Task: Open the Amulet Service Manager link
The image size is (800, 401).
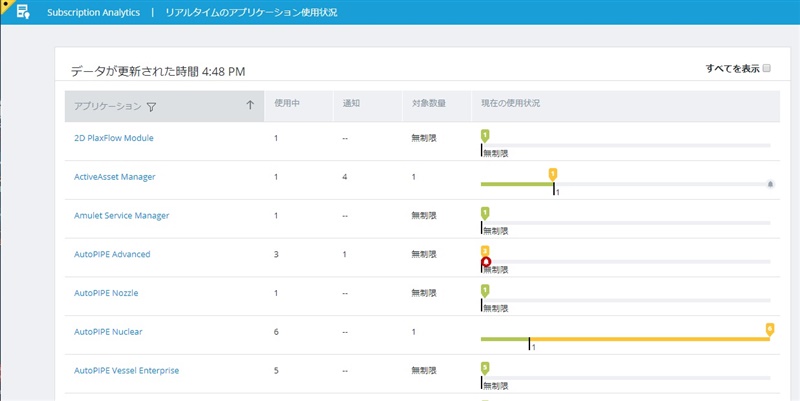Action: [122, 215]
